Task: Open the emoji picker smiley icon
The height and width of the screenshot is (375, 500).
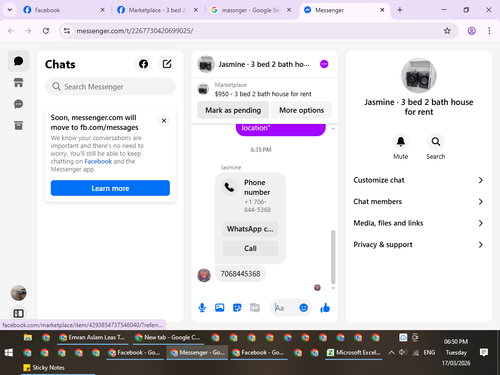Action: point(303,308)
